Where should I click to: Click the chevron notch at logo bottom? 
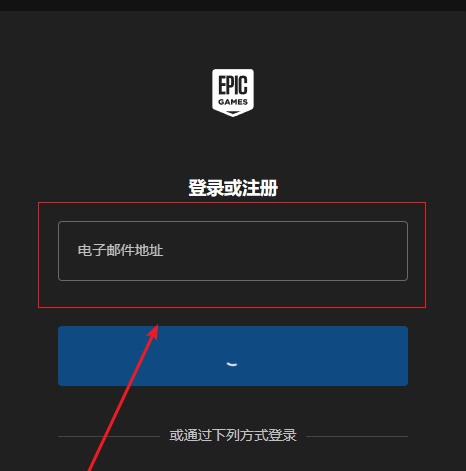click(x=233, y=113)
